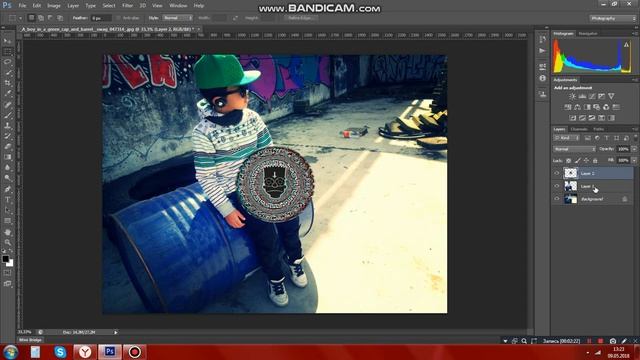The image size is (640, 360).
Task: Switch to the Paths tab
Action: (598, 129)
